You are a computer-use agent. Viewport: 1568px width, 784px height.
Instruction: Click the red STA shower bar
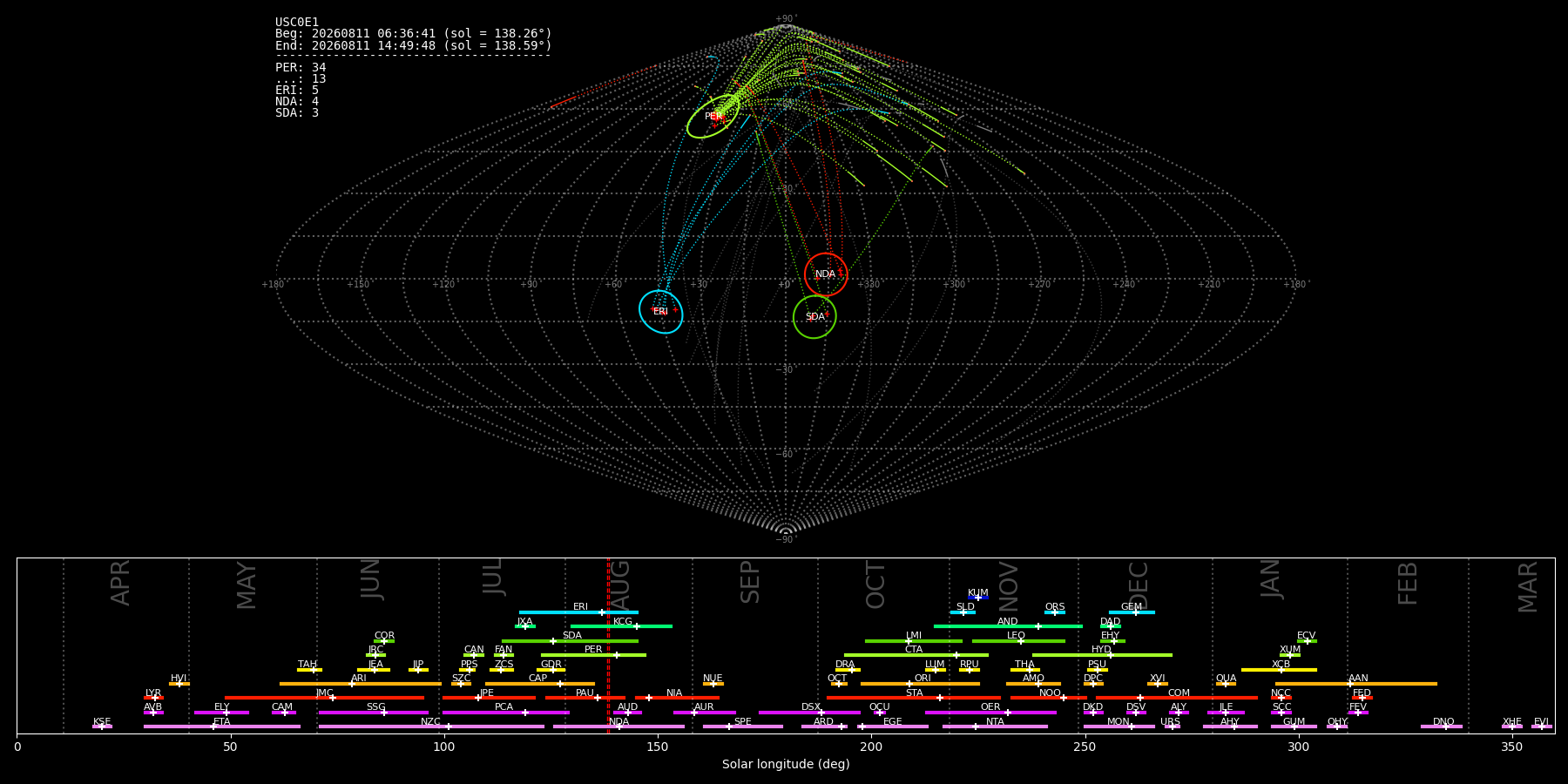pyautogui.click(x=914, y=698)
